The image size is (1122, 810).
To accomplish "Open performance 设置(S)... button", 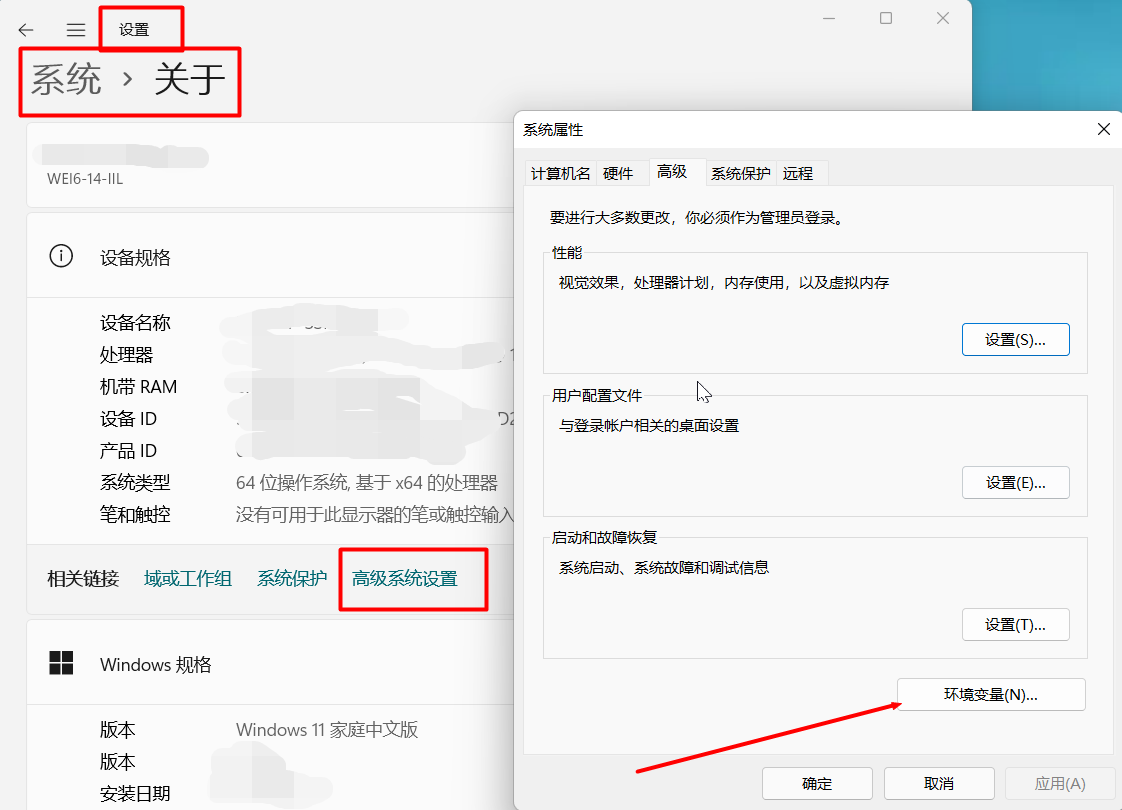I will coord(1015,340).
